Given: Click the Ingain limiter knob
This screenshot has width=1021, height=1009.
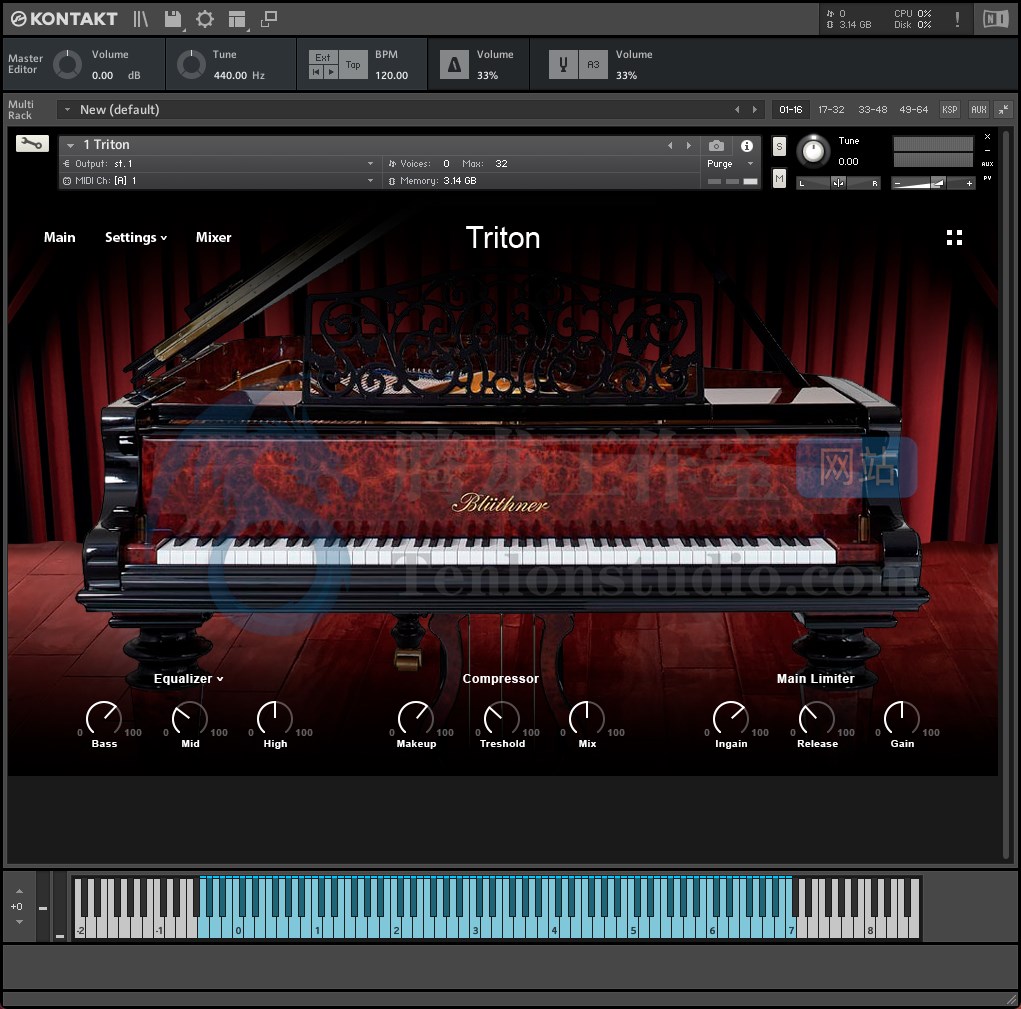Looking at the screenshot, I should coord(731,719).
